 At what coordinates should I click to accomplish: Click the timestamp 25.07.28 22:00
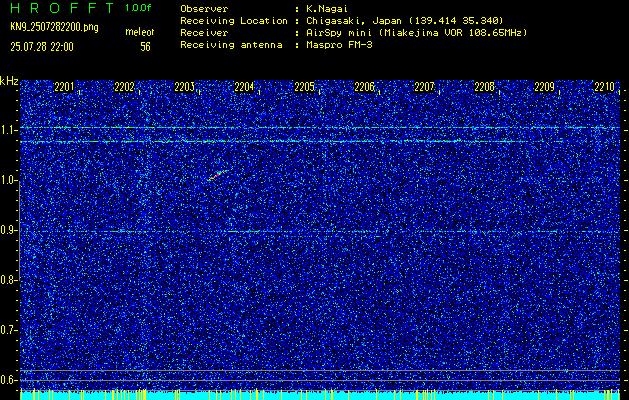[x=42, y=47]
